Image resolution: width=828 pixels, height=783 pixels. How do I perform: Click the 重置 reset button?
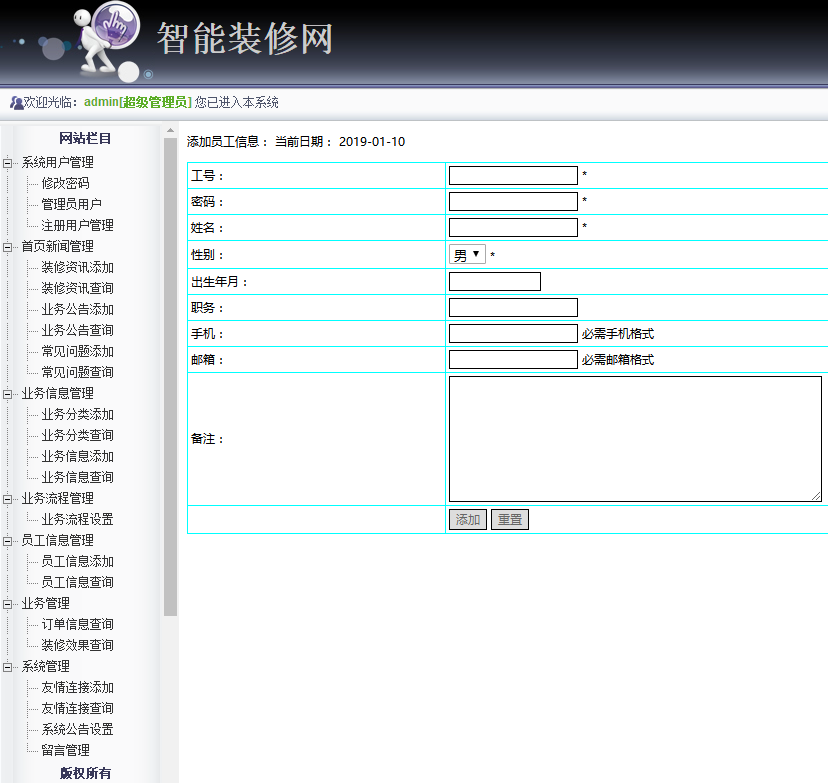tap(510, 520)
